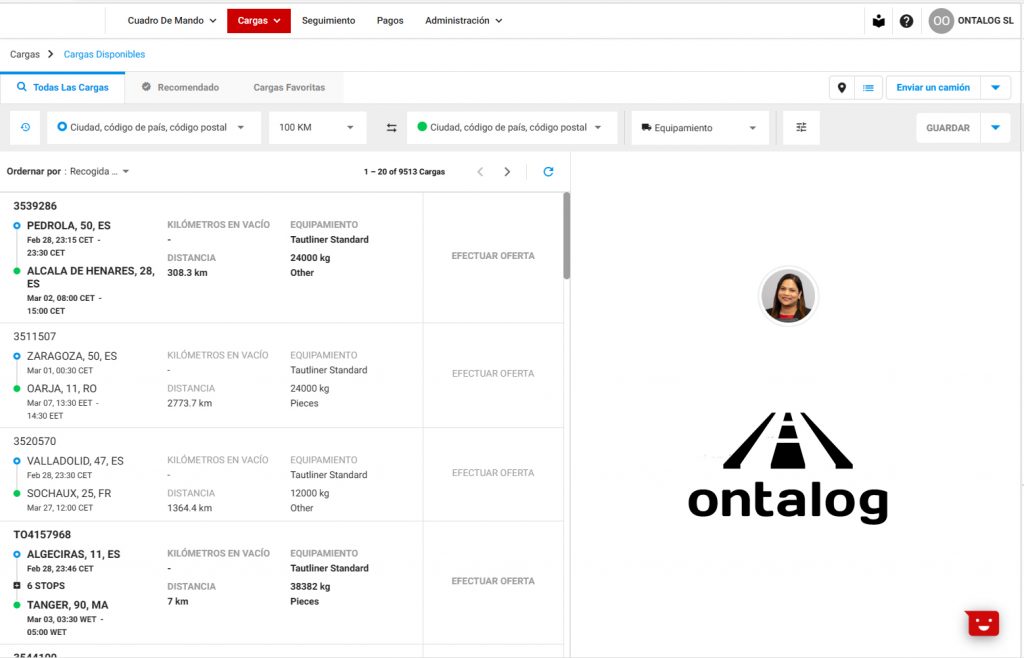Click the swap origin and destination arrows

click(x=391, y=128)
